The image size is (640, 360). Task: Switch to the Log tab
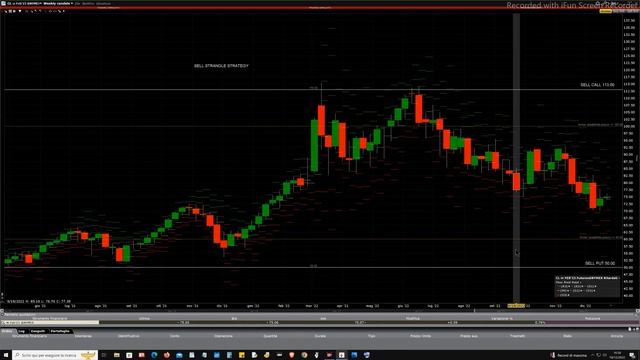(21, 331)
